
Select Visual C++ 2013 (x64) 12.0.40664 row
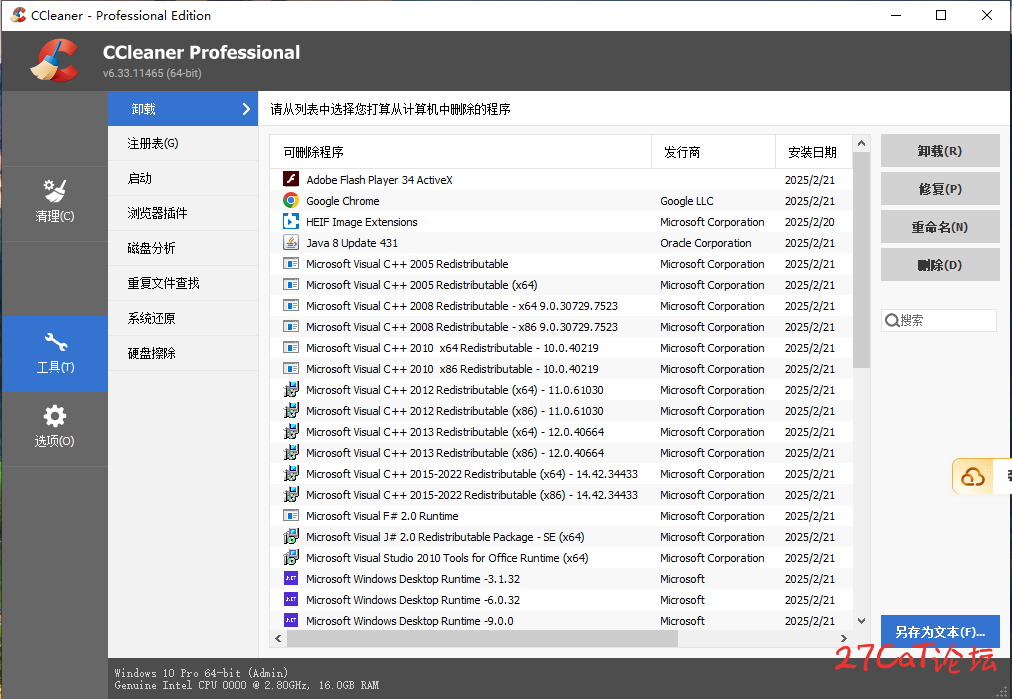[x=561, y=432]
